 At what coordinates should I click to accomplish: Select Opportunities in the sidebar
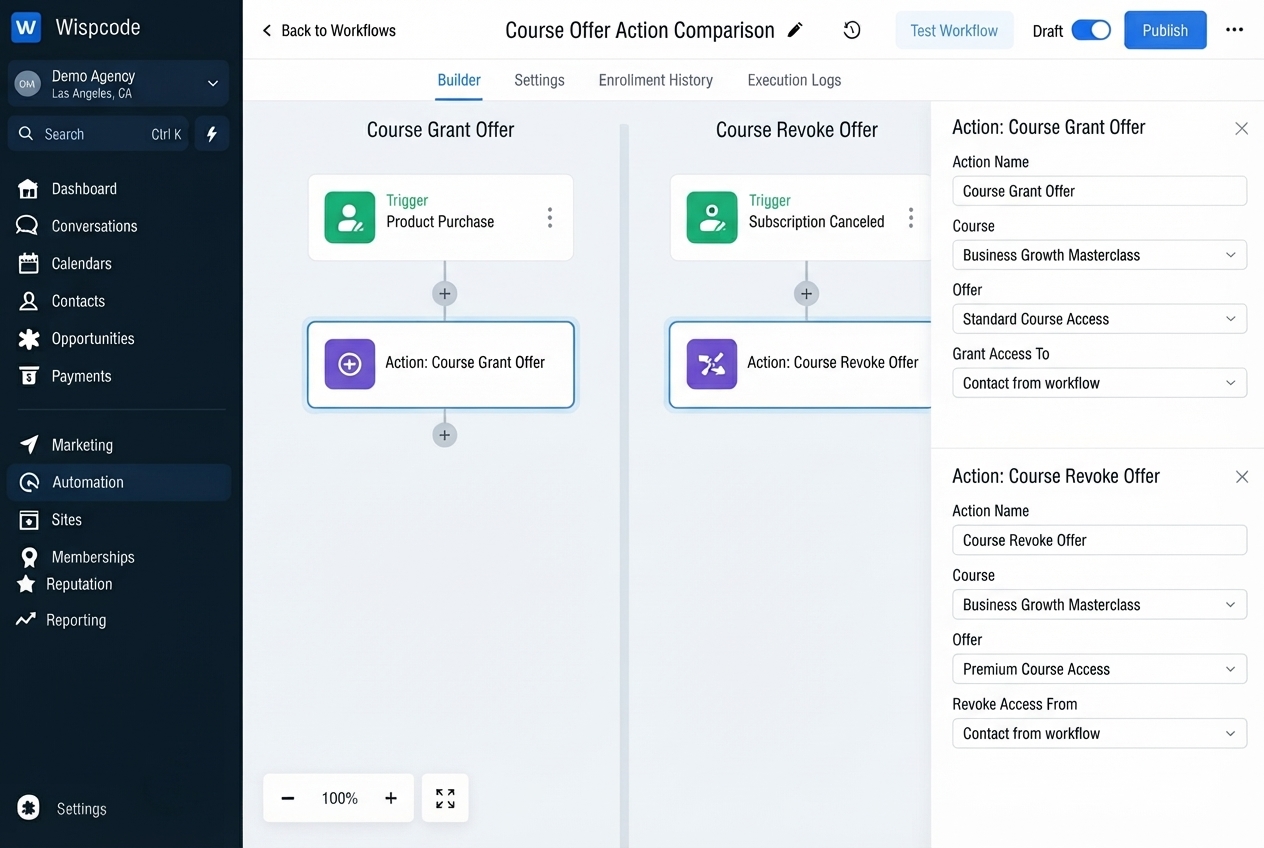pos(76,339)
